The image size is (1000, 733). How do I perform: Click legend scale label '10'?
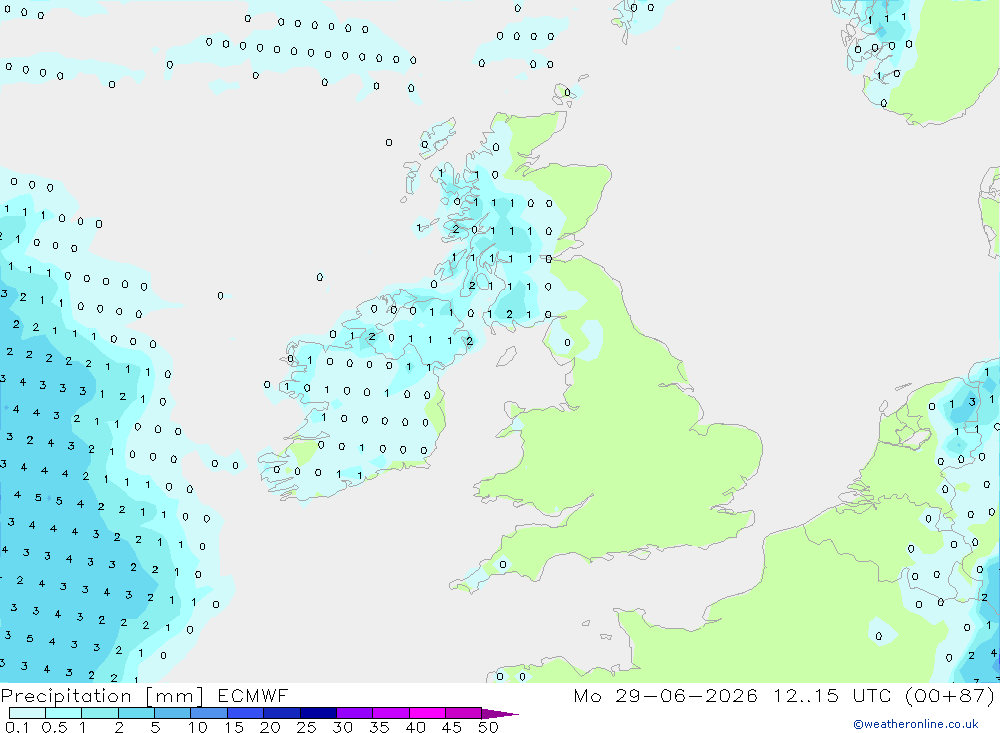click(x=198, y=727)
